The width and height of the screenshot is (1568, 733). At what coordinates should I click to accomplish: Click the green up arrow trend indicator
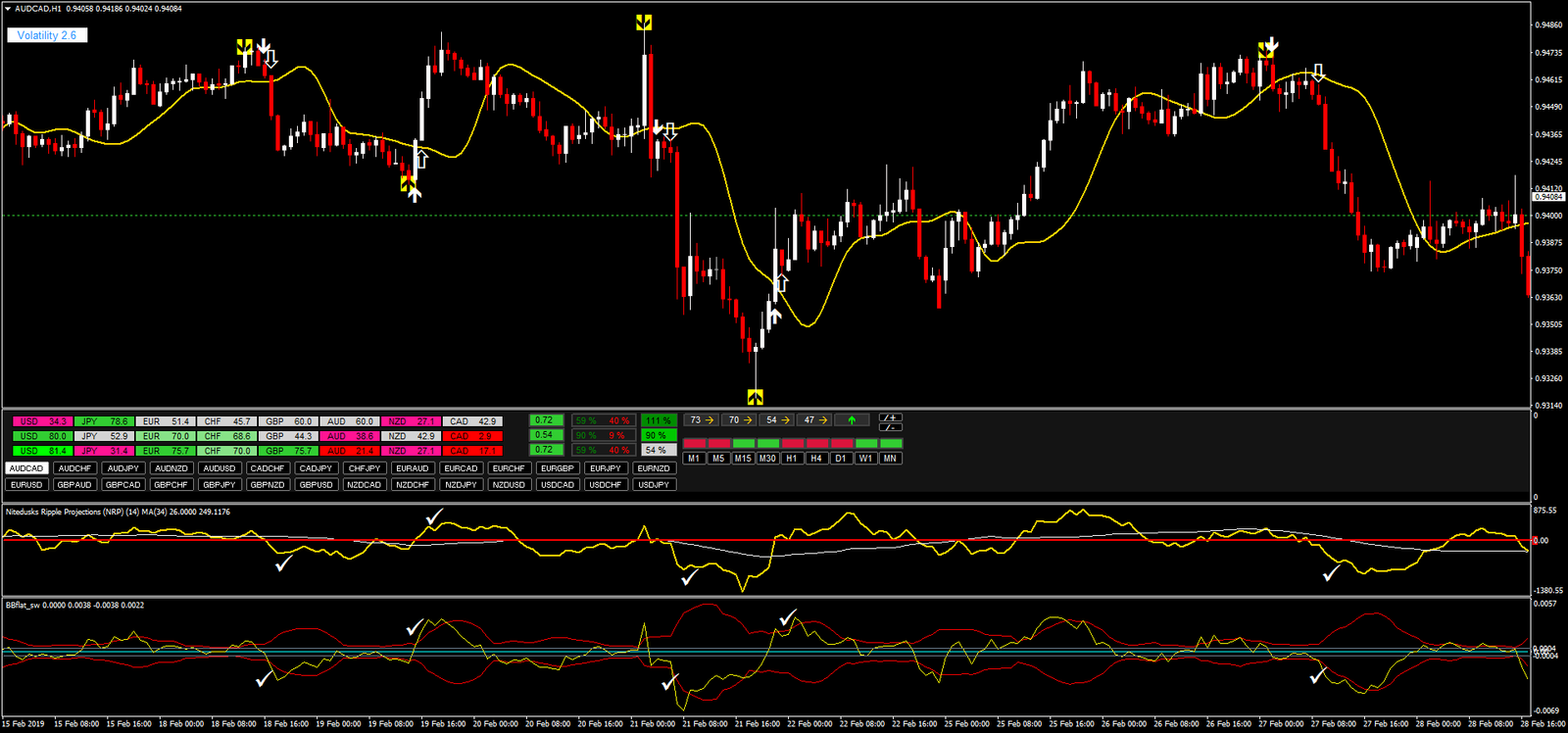(852, 420)
